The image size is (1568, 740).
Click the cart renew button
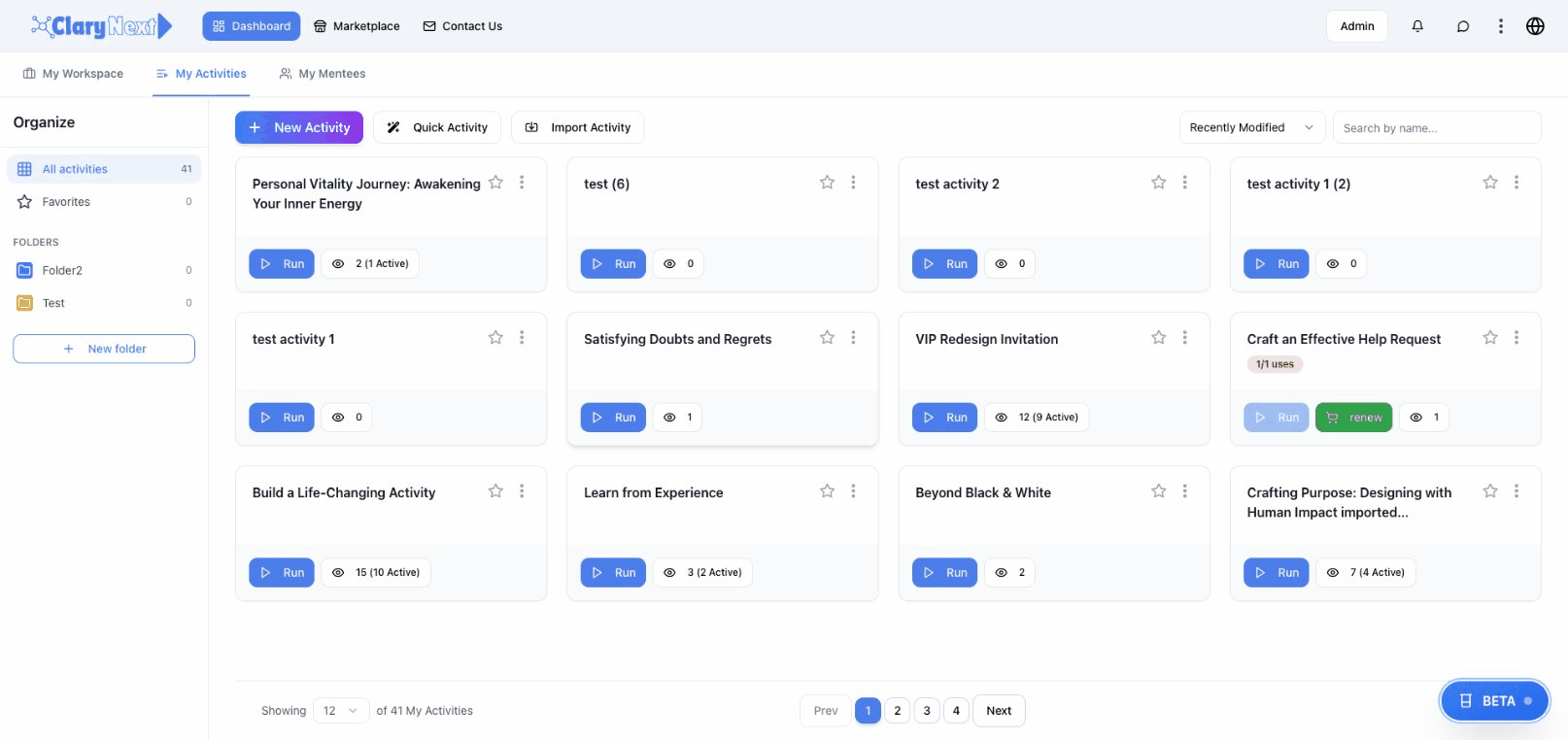[x=1353, y=418]
